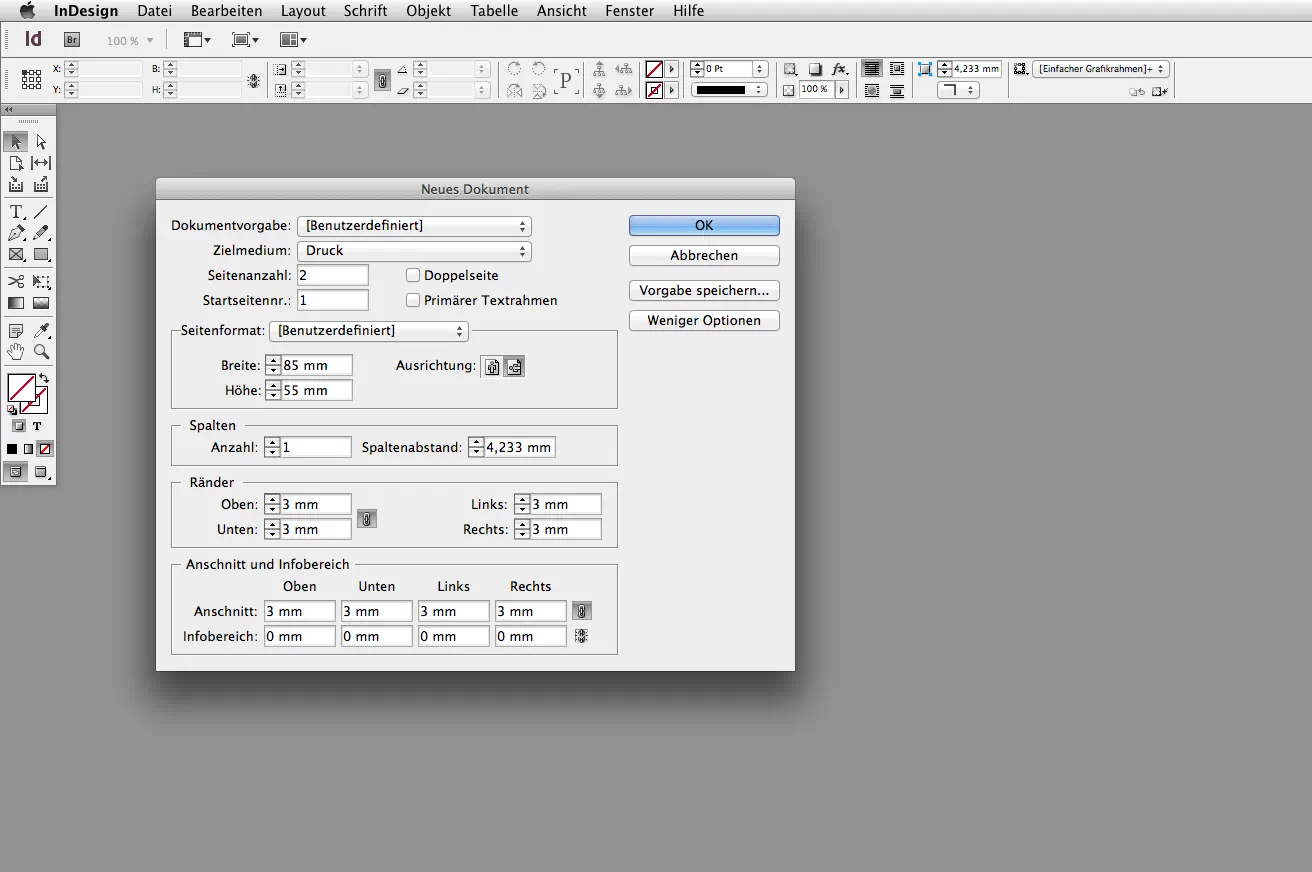Screen dimensions: 1312x872
Task: Open the Fenster menu
Action: [629, 11]
